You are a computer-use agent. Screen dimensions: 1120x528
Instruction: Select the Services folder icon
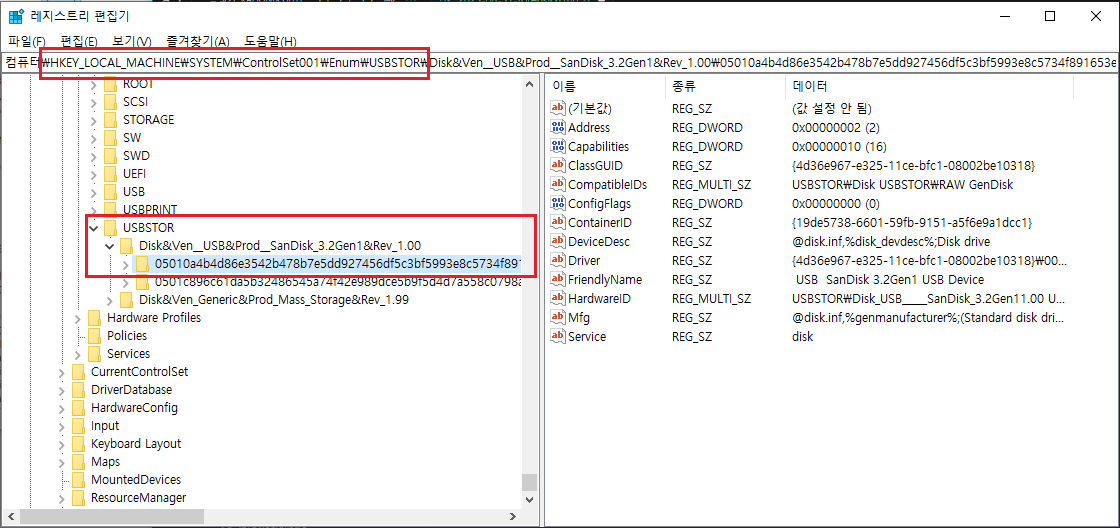94,354
